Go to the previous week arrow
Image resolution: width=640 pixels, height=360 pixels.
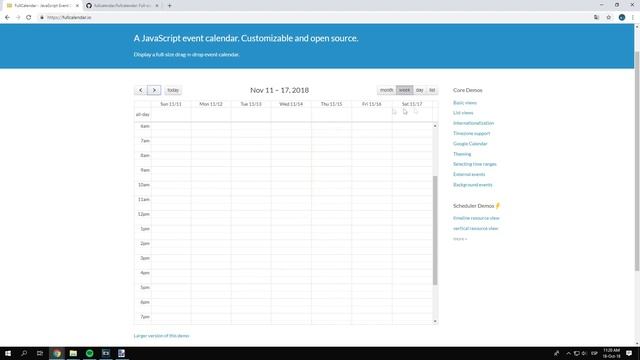point(140,90)
